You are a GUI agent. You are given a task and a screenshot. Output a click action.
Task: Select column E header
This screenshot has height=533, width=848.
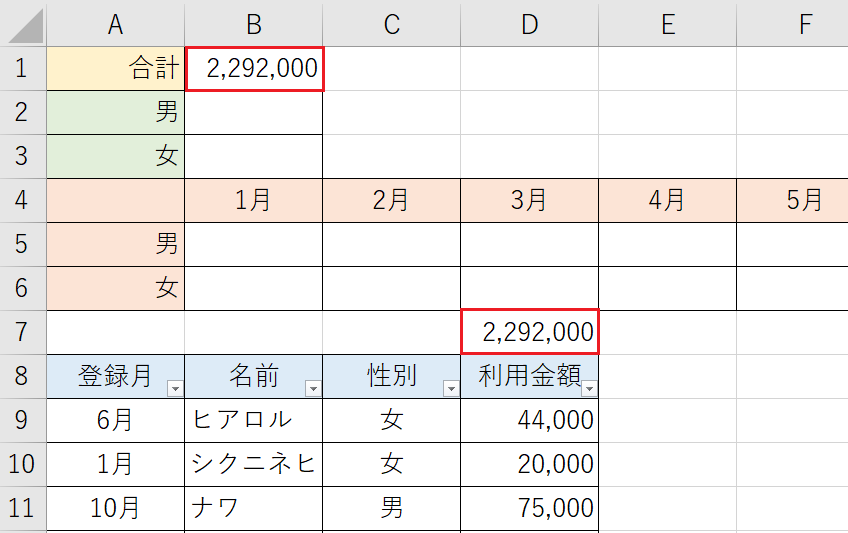667,24
